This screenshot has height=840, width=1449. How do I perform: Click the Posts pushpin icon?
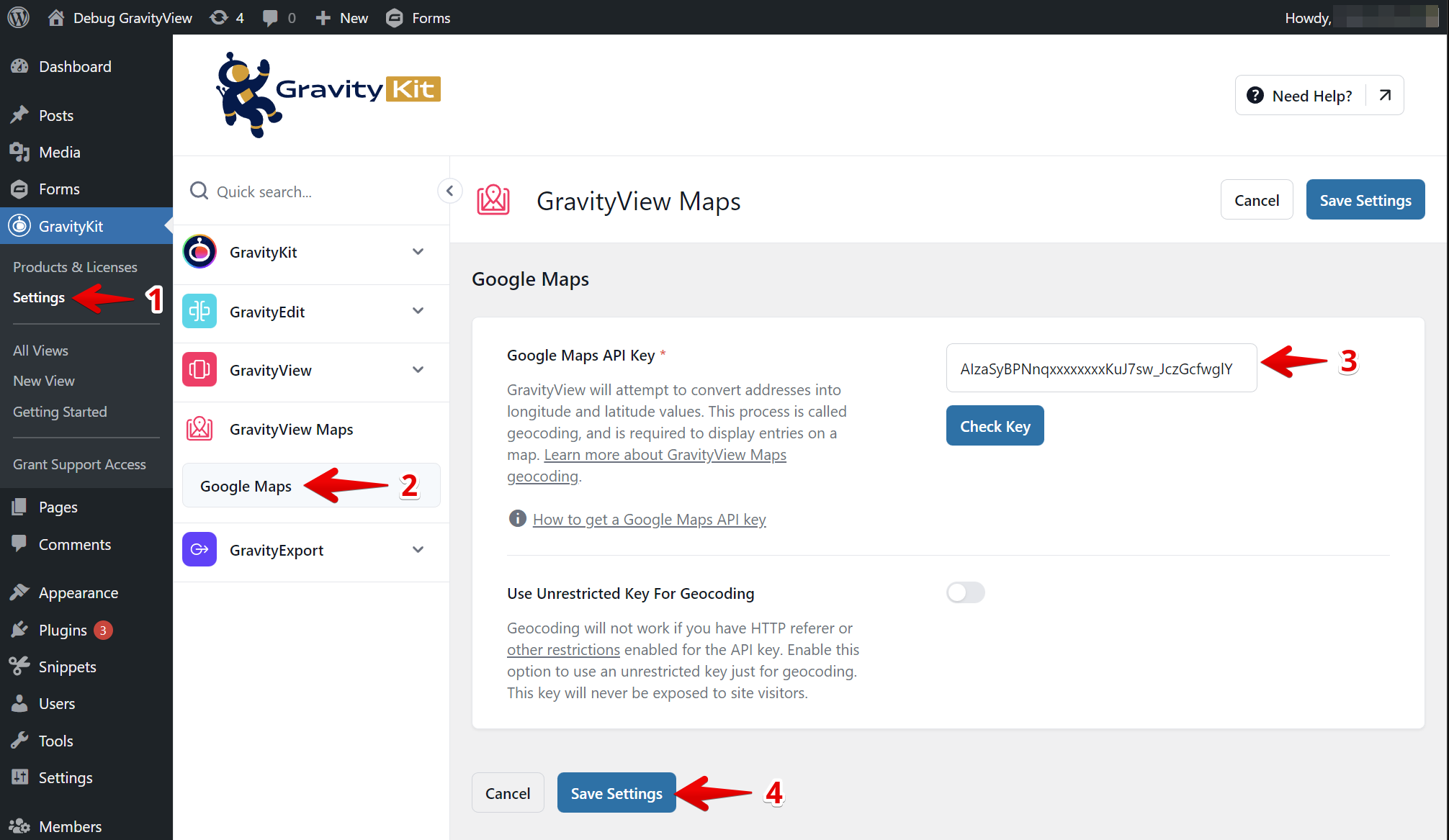(19, 115)
